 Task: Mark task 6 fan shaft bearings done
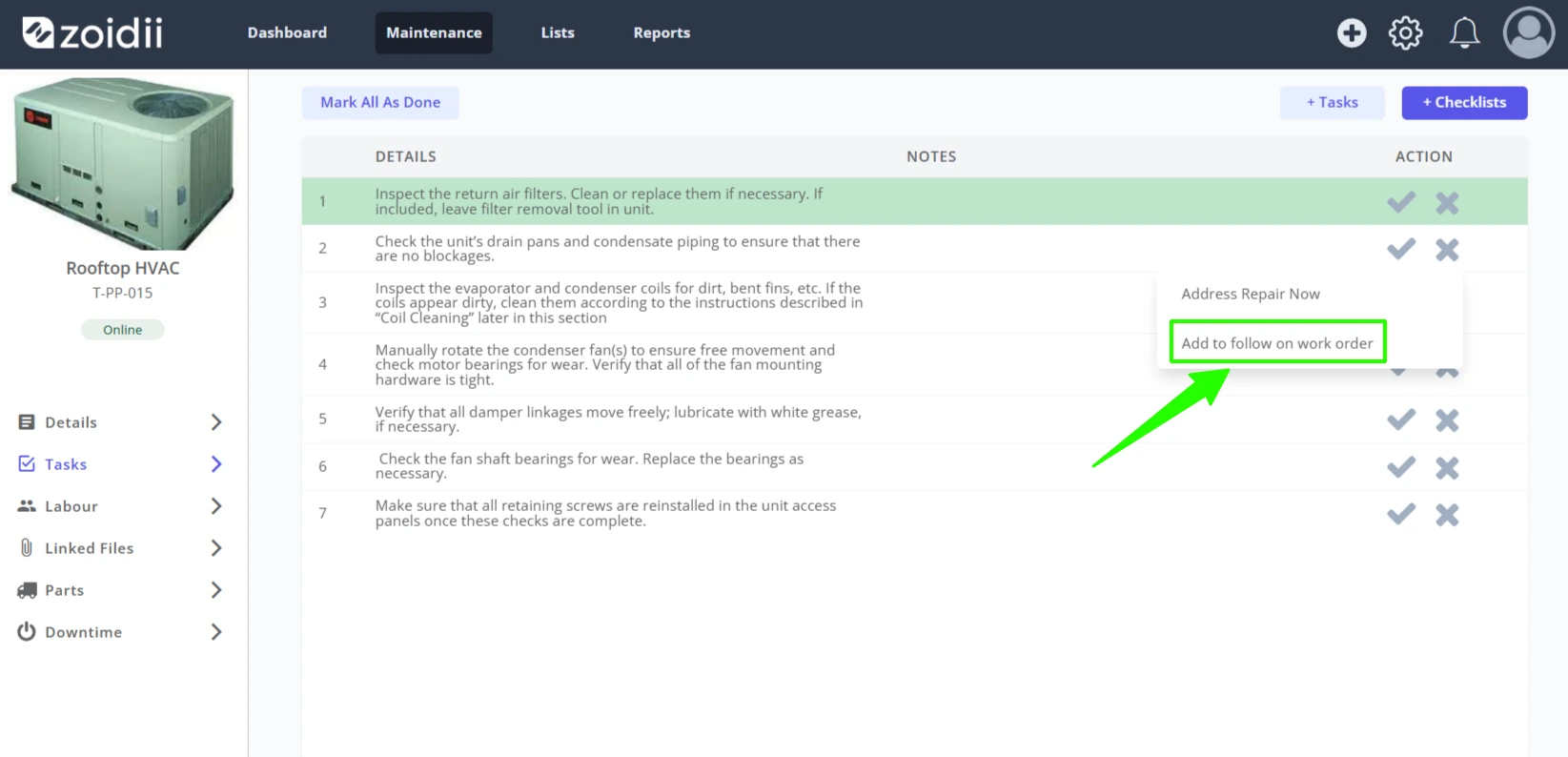pyautogui.click(x=1401, y=467)
